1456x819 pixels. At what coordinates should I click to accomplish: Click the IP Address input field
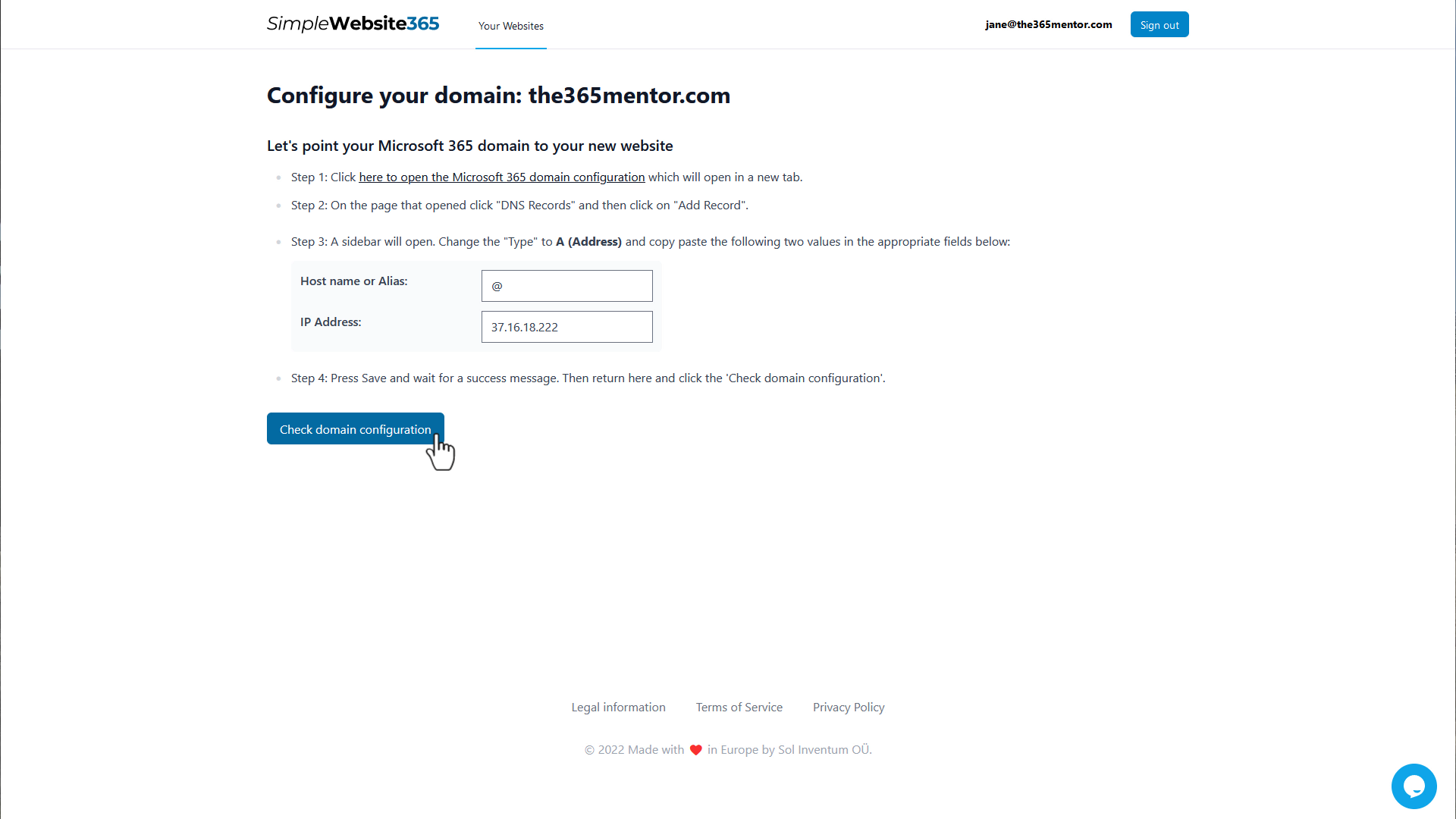(567, 326)
